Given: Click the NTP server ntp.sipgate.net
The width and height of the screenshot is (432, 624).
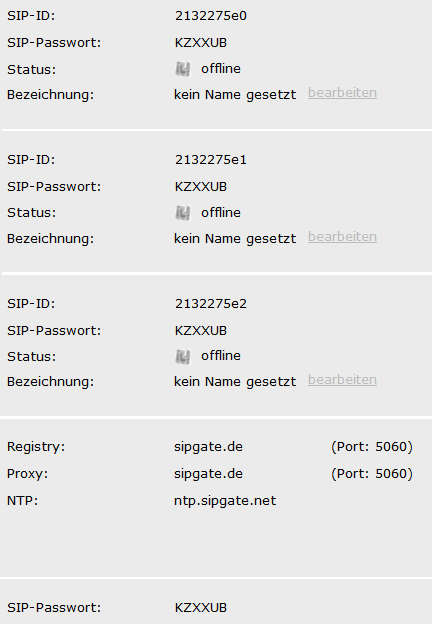Looking at the screenshot, I should point(225,501).
